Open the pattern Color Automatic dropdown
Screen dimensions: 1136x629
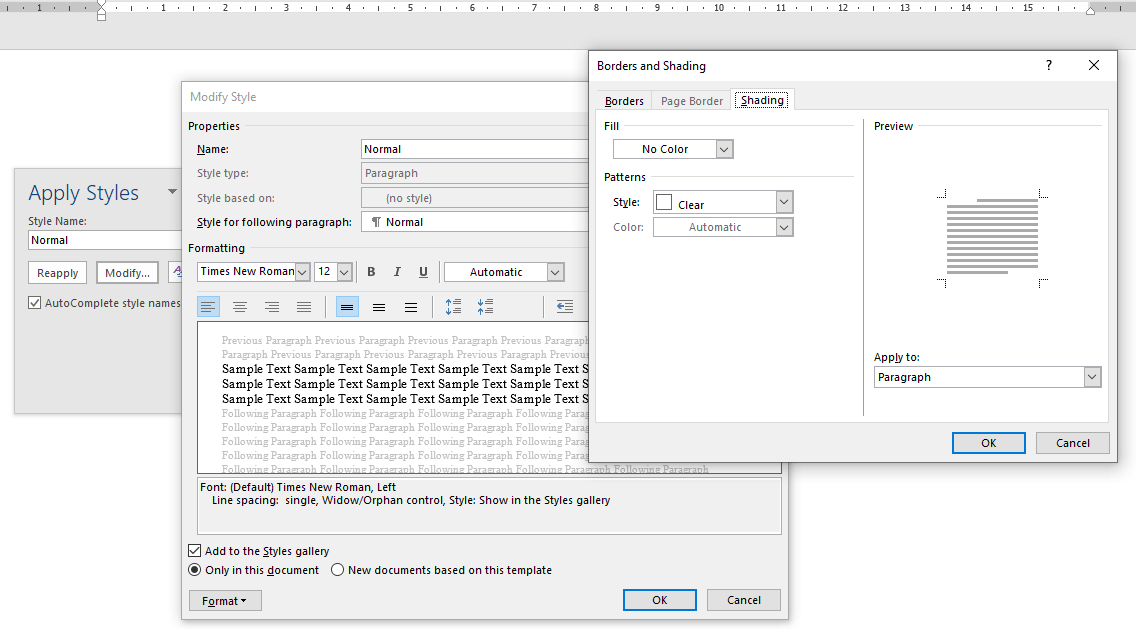click(x=784, y=228)
